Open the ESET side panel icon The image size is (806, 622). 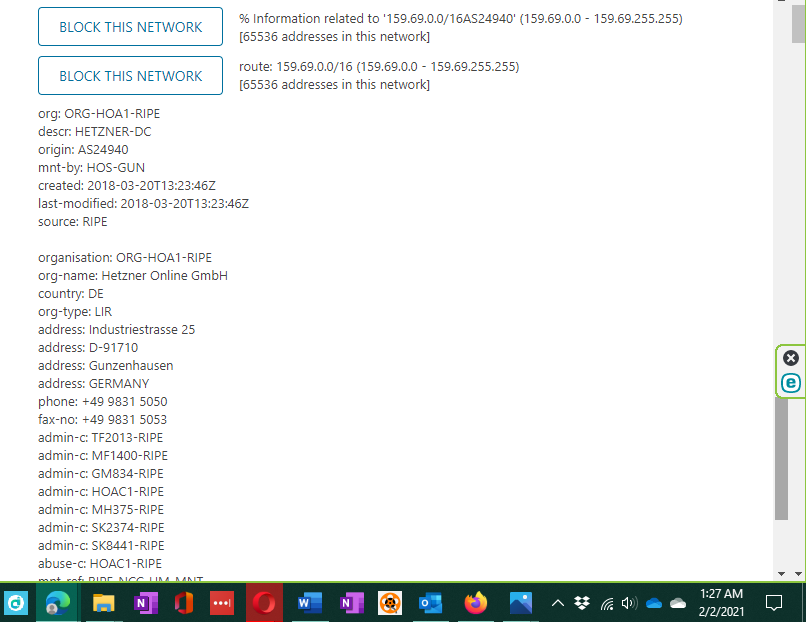pyautogui.click(x=791, y=383)
